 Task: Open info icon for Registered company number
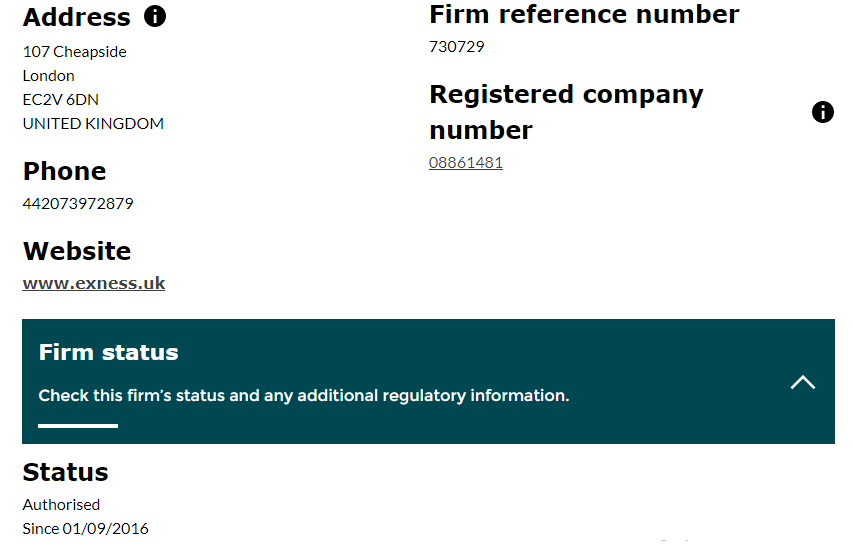click(823, 112)
